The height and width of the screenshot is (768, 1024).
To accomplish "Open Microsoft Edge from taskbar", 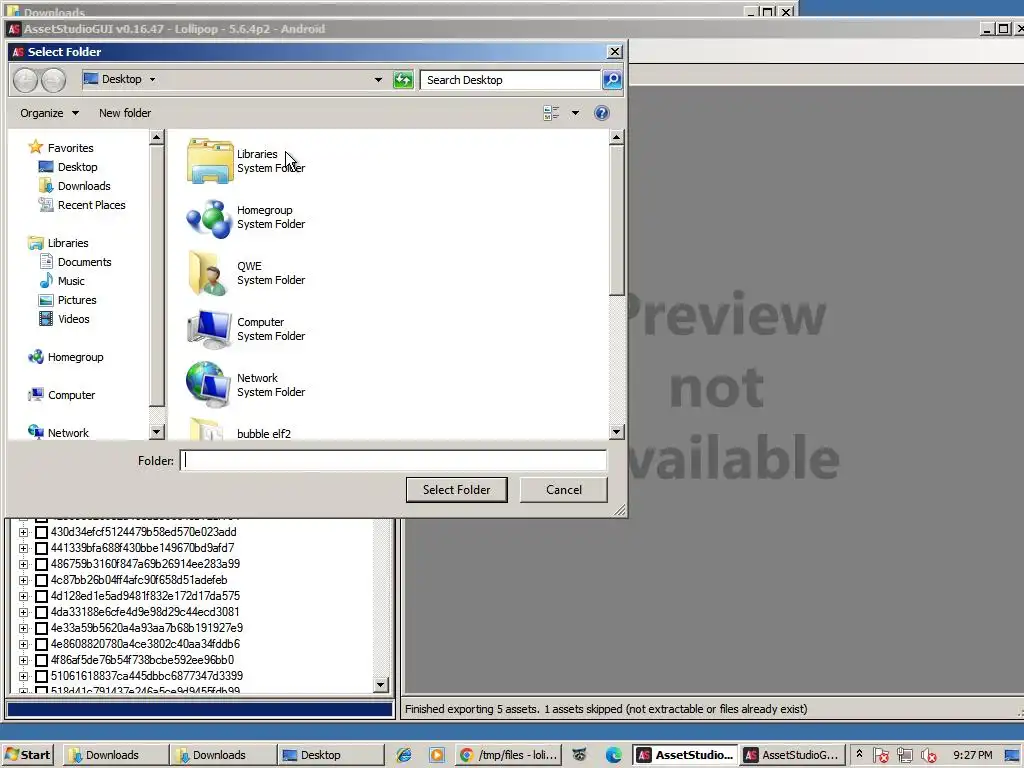I will 613,755.
